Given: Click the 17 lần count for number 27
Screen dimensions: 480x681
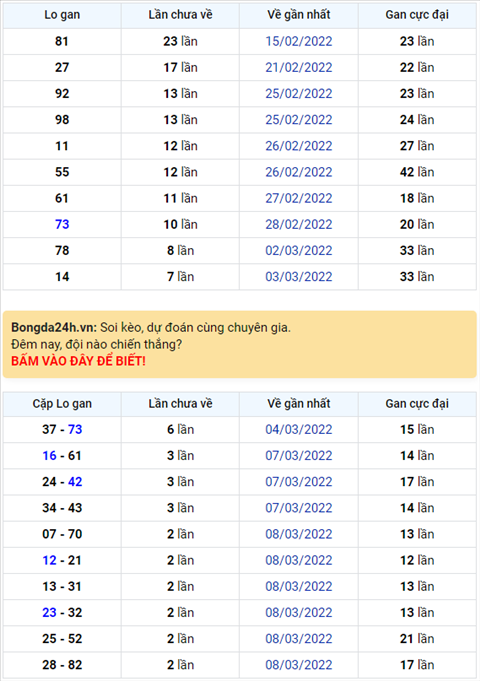Looking at the screenshot, I should tap(180, 67).
